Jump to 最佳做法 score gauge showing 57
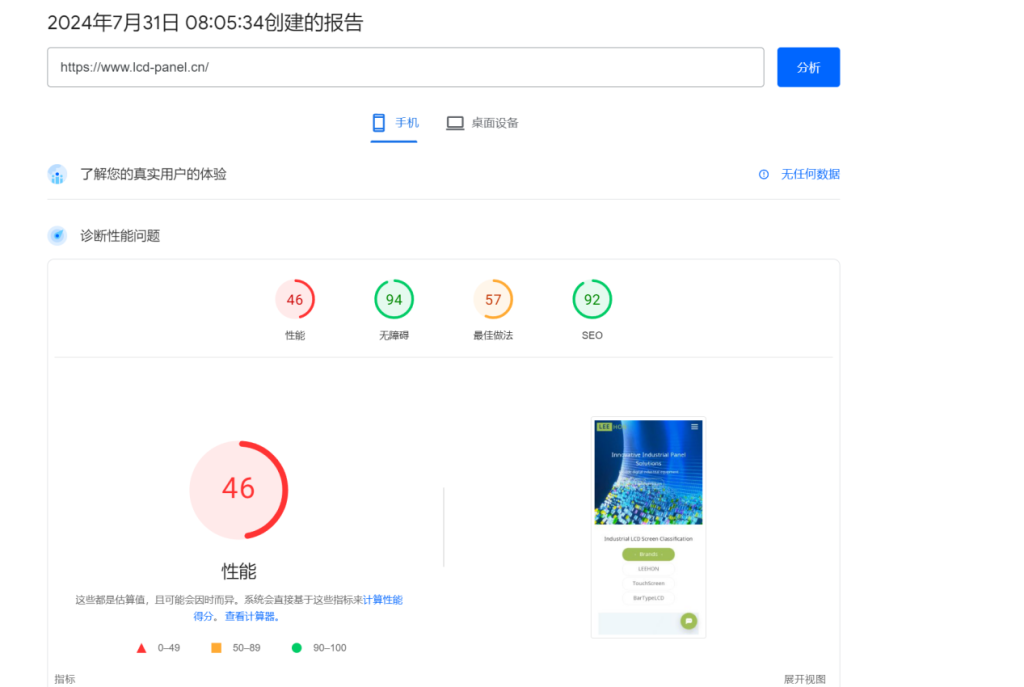1024x687 pixels. coord(493,300)
